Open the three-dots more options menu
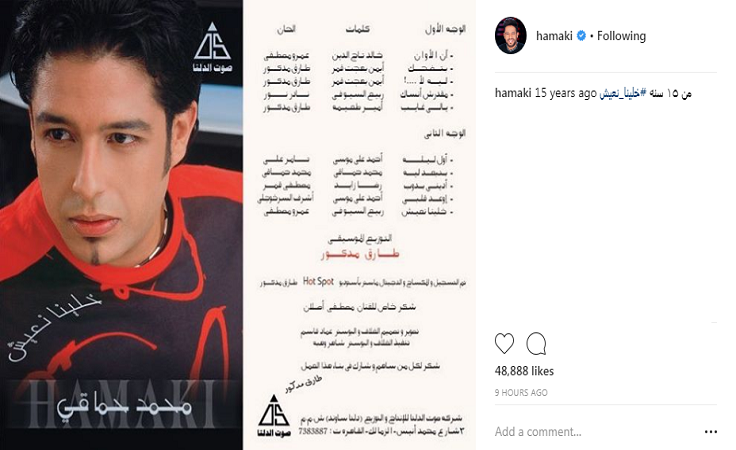 coord(711,432)
